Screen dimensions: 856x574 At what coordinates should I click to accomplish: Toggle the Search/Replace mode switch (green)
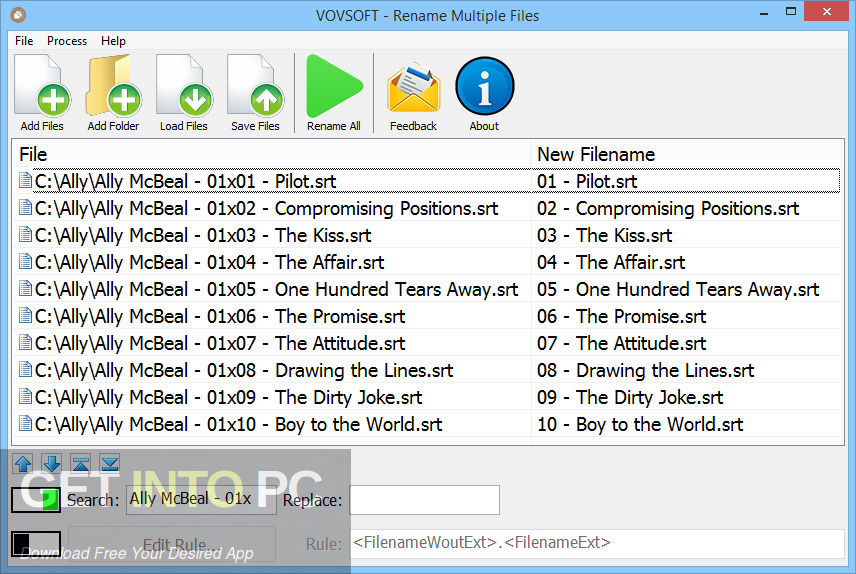click(x=36, y=499)
